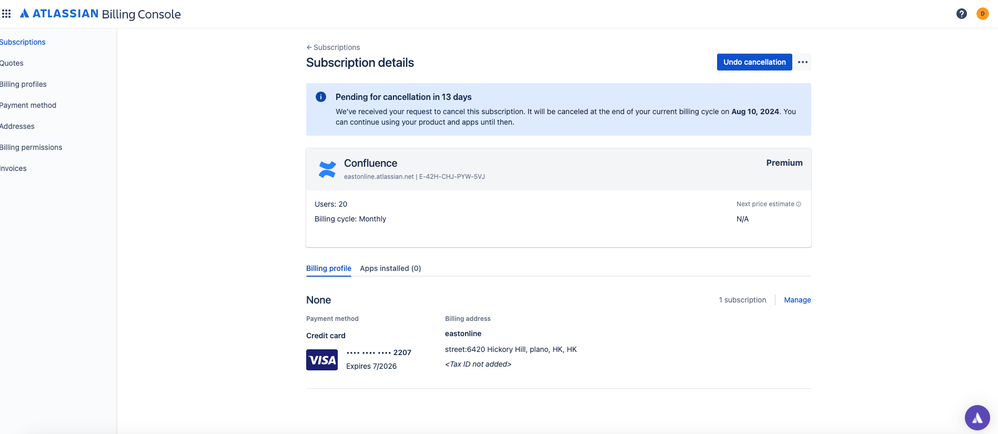Click the Credit card label
Viewport: 998px width, 434px height.
point(326,335)
